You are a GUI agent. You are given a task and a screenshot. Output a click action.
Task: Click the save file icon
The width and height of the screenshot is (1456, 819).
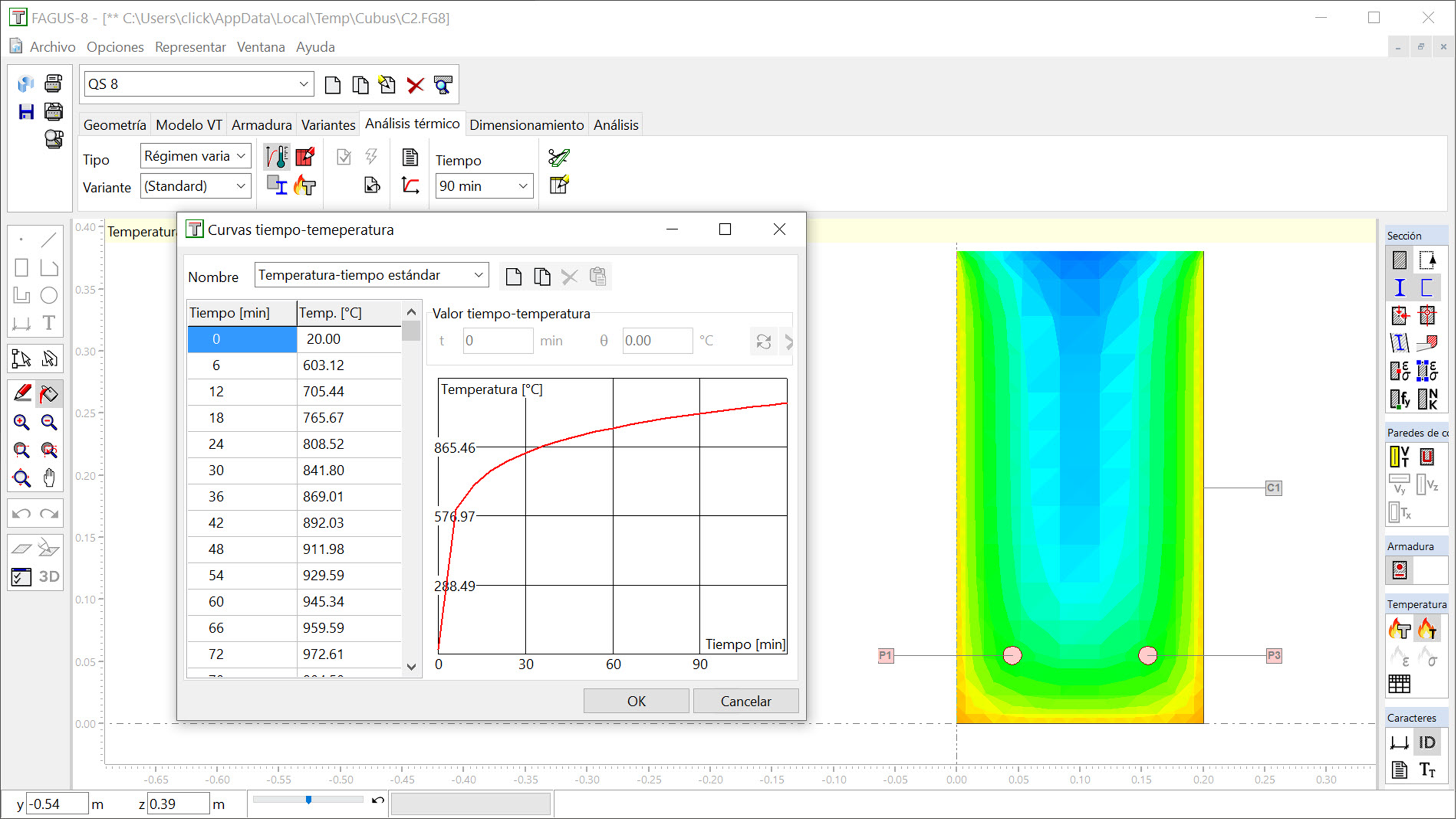click(x=26, y=112)
